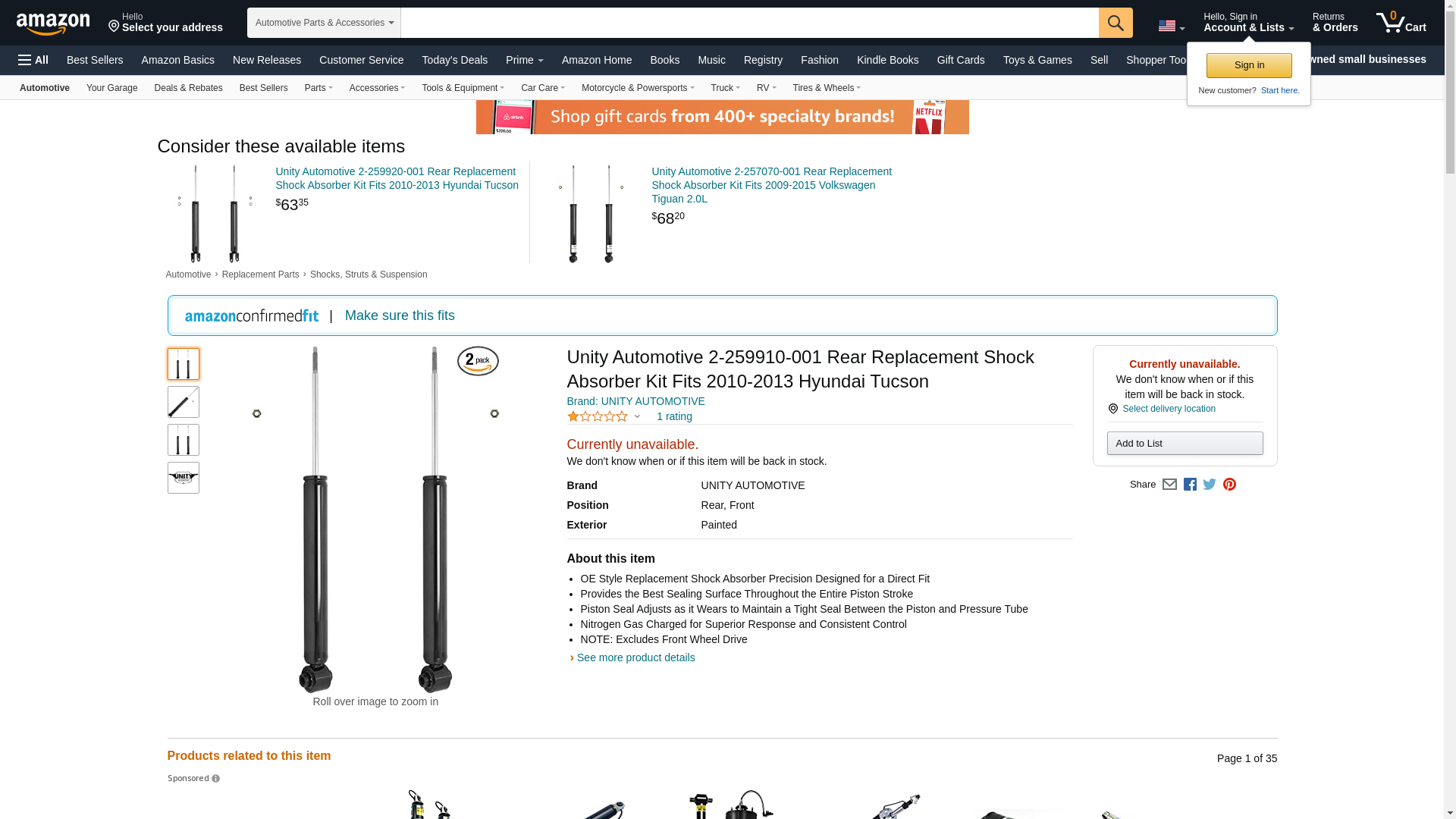1456x819 pixels.
Task: Expand Automotive Parts & Accessories search category
Action: tap(324, 23)
